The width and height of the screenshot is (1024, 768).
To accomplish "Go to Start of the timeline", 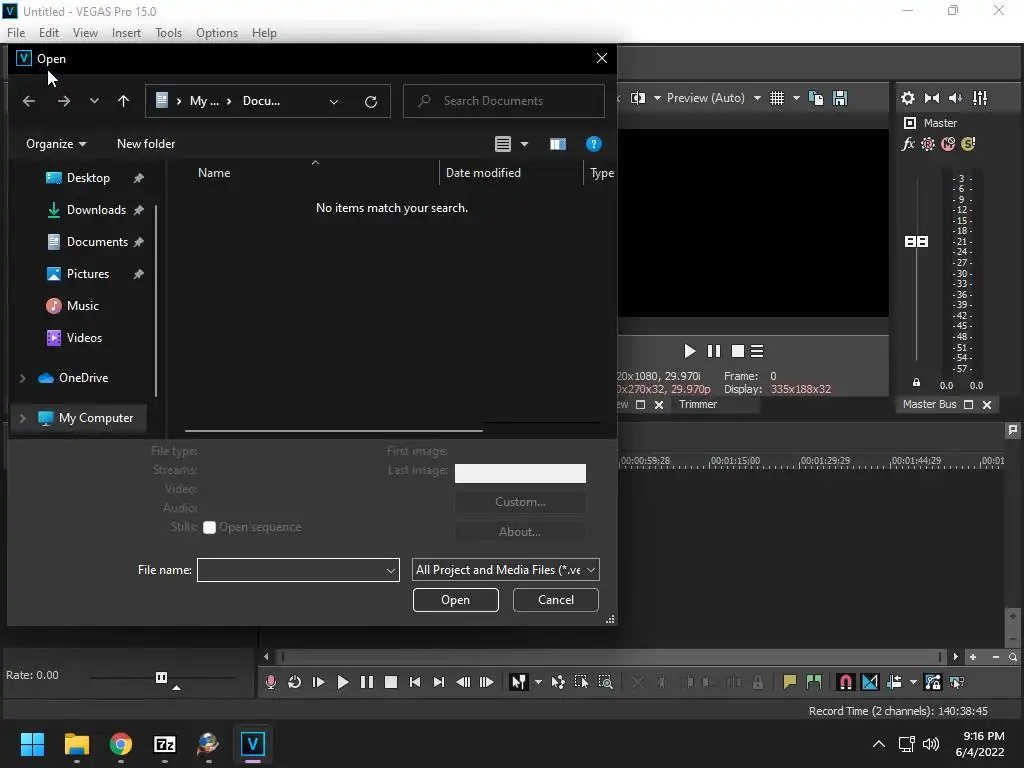I will tap(415, 682).
